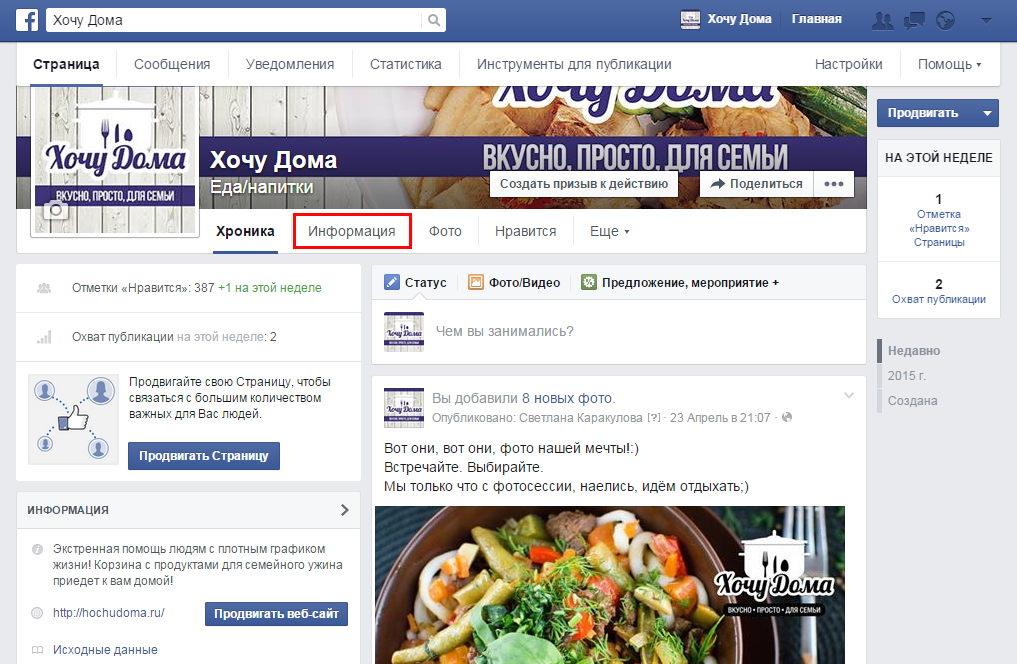Click the Охват публикации weekly stat
The height and width of the screenshot is (664, 1017).
pyautogui.click(x=939, y=292)
